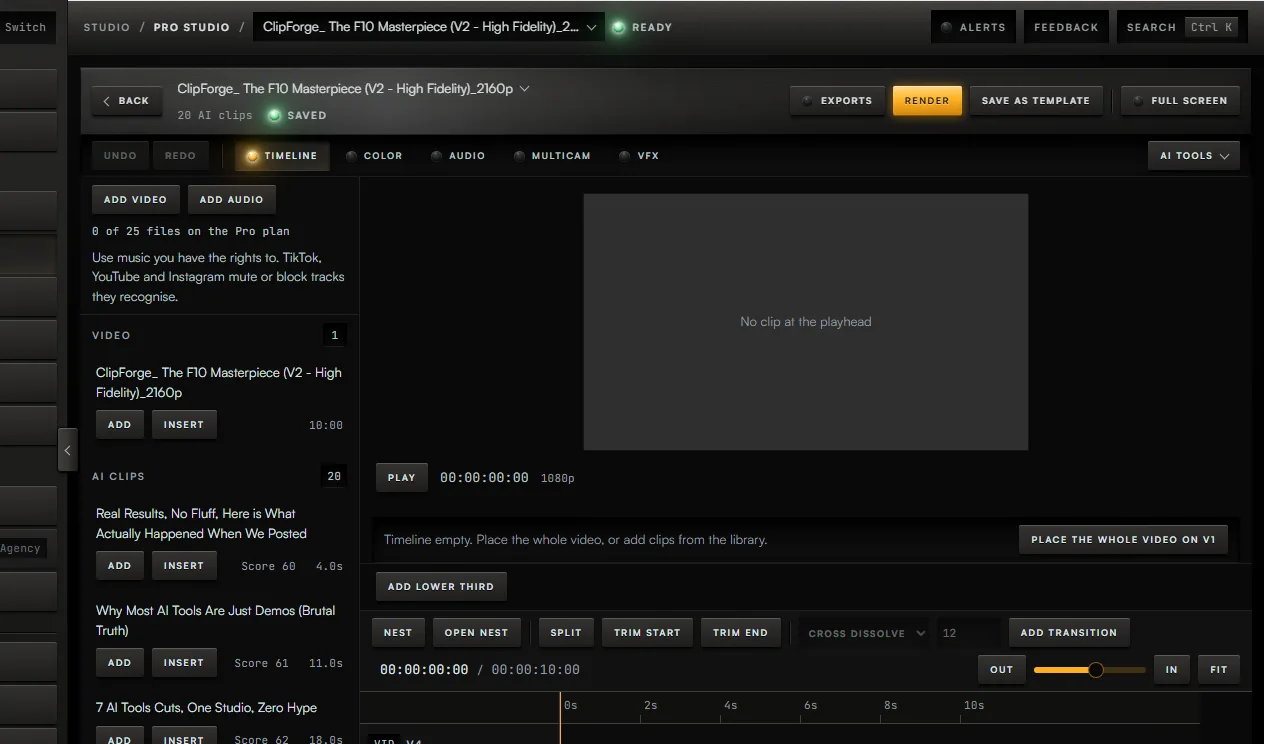
Task: Click the UNDO button
Action: point(120,156)
